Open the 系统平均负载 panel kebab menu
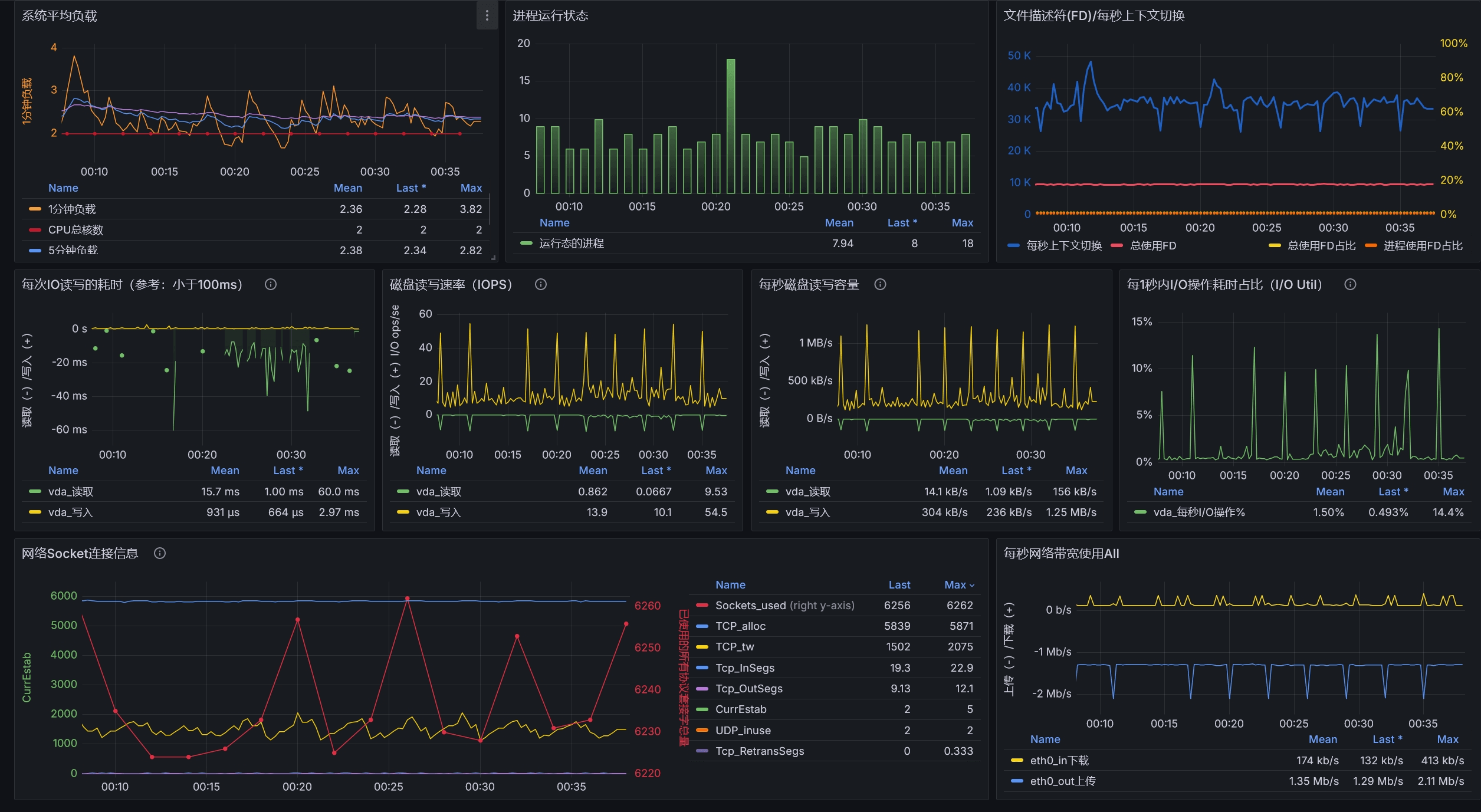Image resolution: width=1481 pixels, height=812 pixels. click(487, 16)
